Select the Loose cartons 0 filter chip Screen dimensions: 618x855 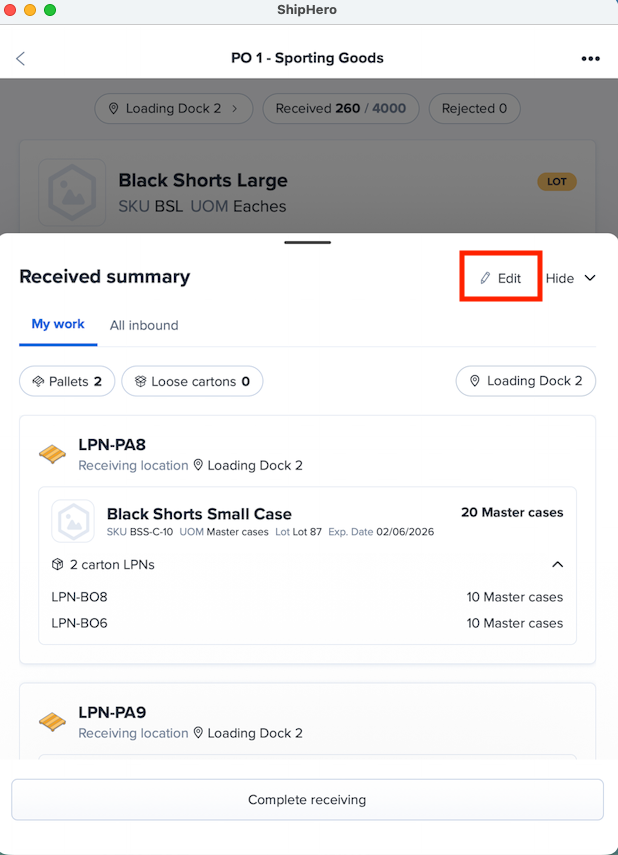[192, 381]
